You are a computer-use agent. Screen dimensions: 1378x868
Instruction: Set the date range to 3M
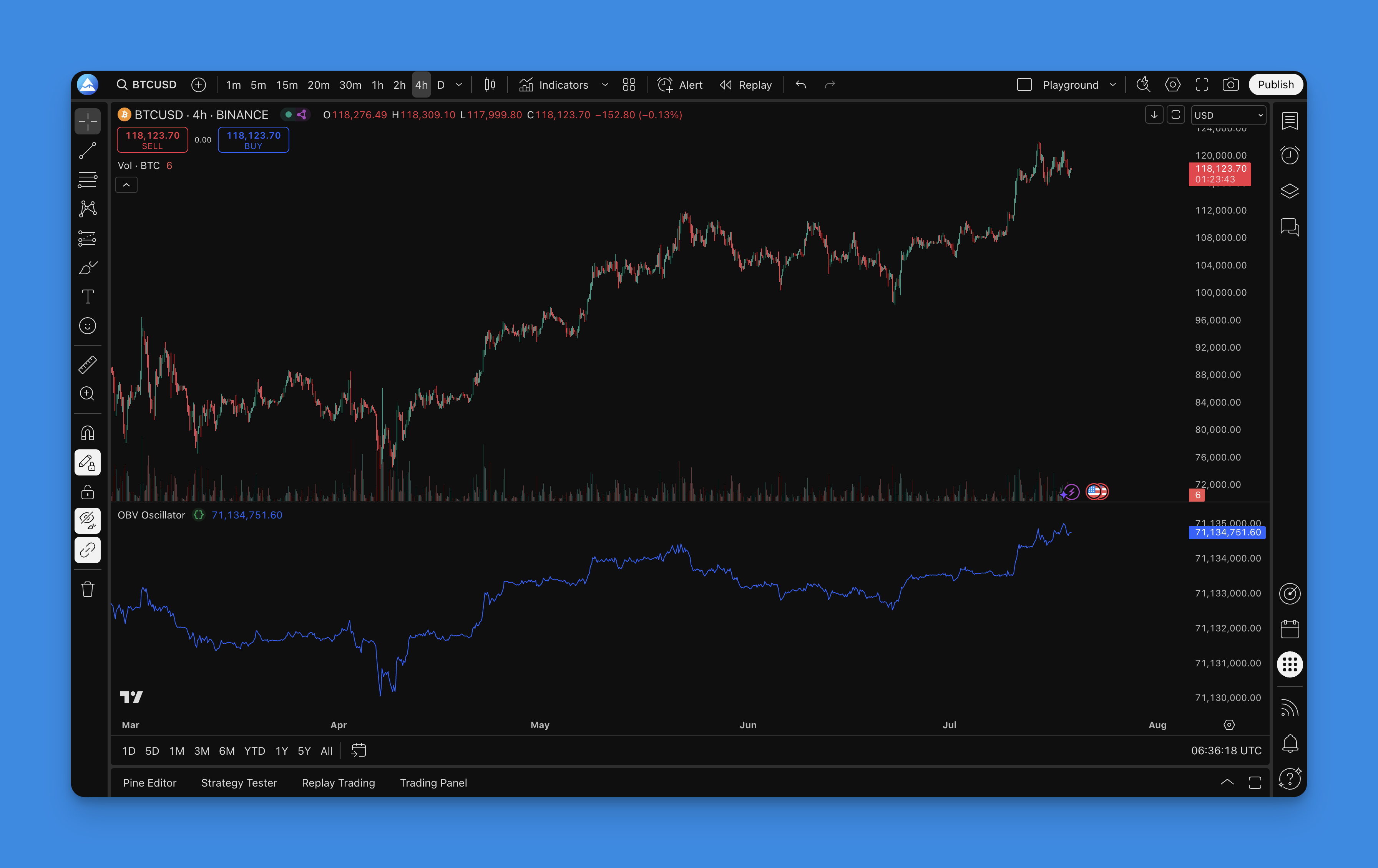(x=201, y=751)
